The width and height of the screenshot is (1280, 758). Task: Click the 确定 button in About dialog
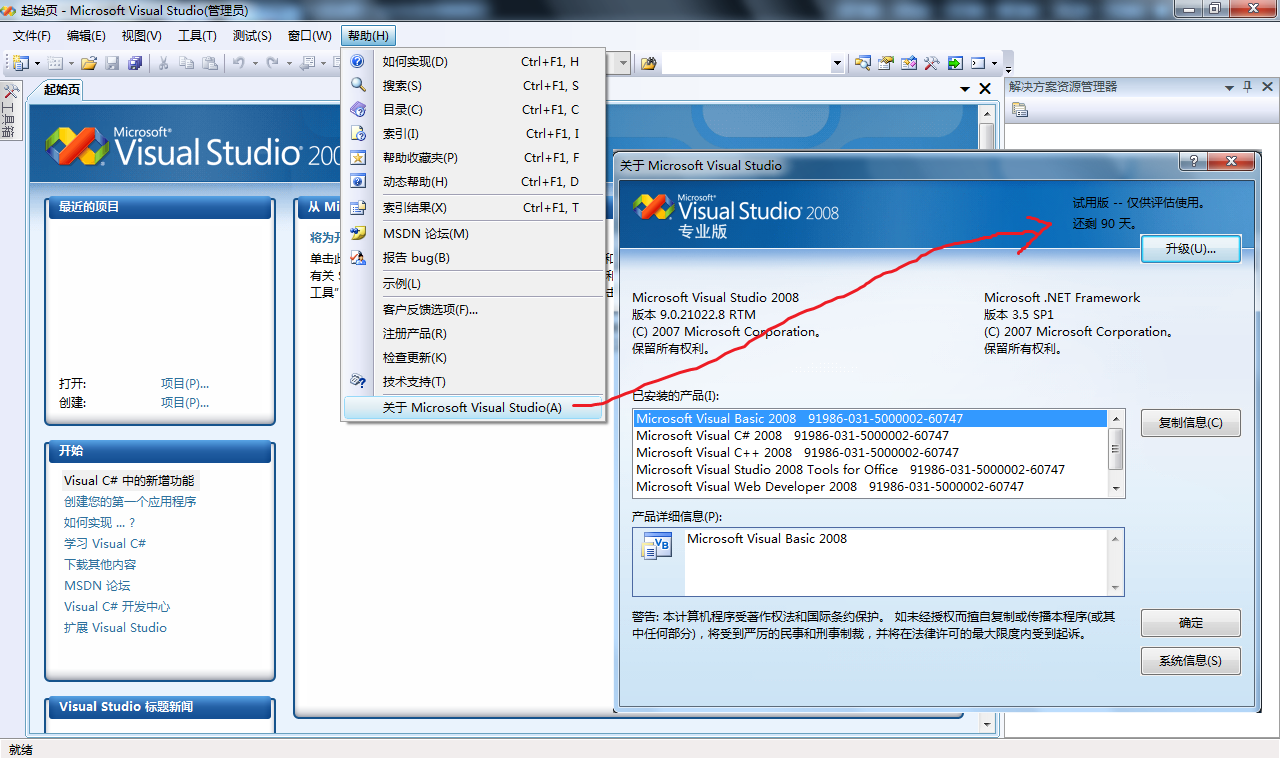1190,623
